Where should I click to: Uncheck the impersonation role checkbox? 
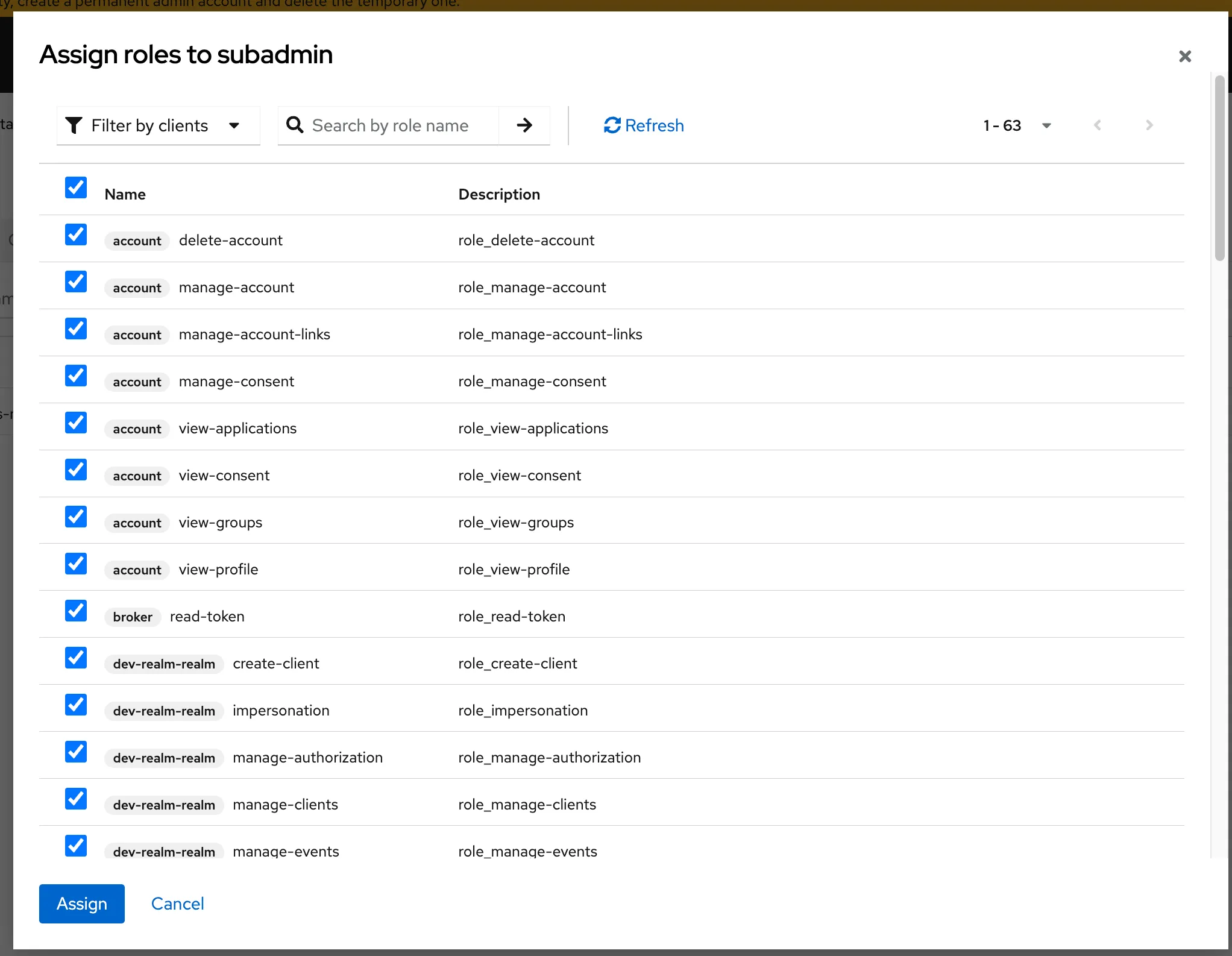pyautogui.click(x=76, y=705)
